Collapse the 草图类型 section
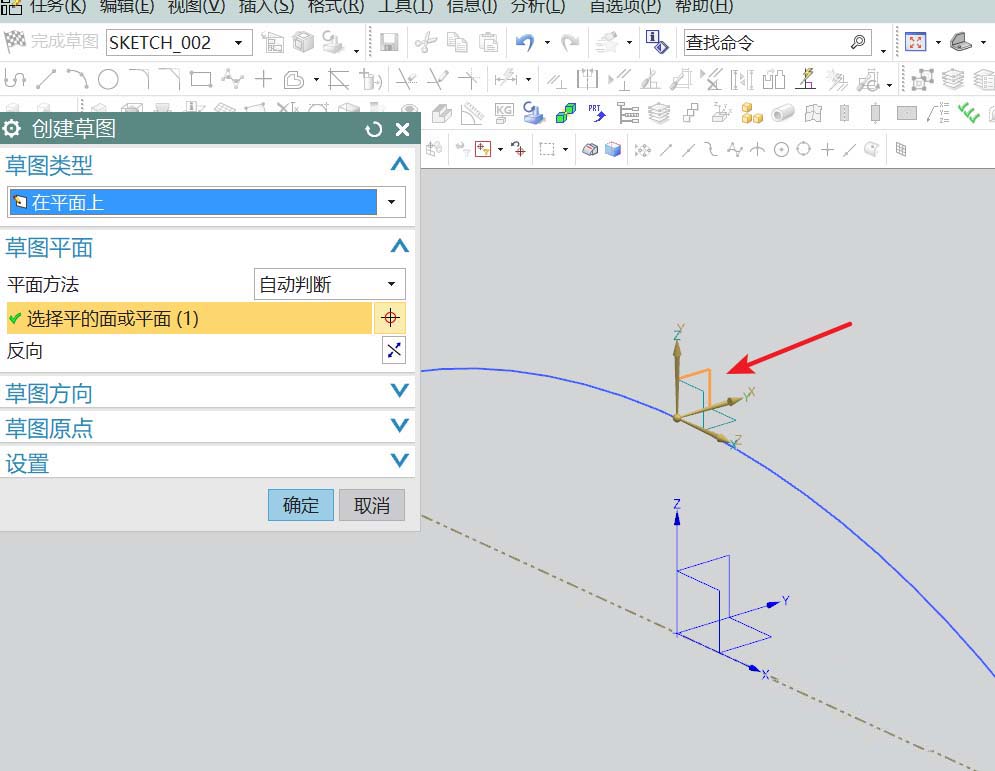The image size is (995, 771). (x=400, y=164)
